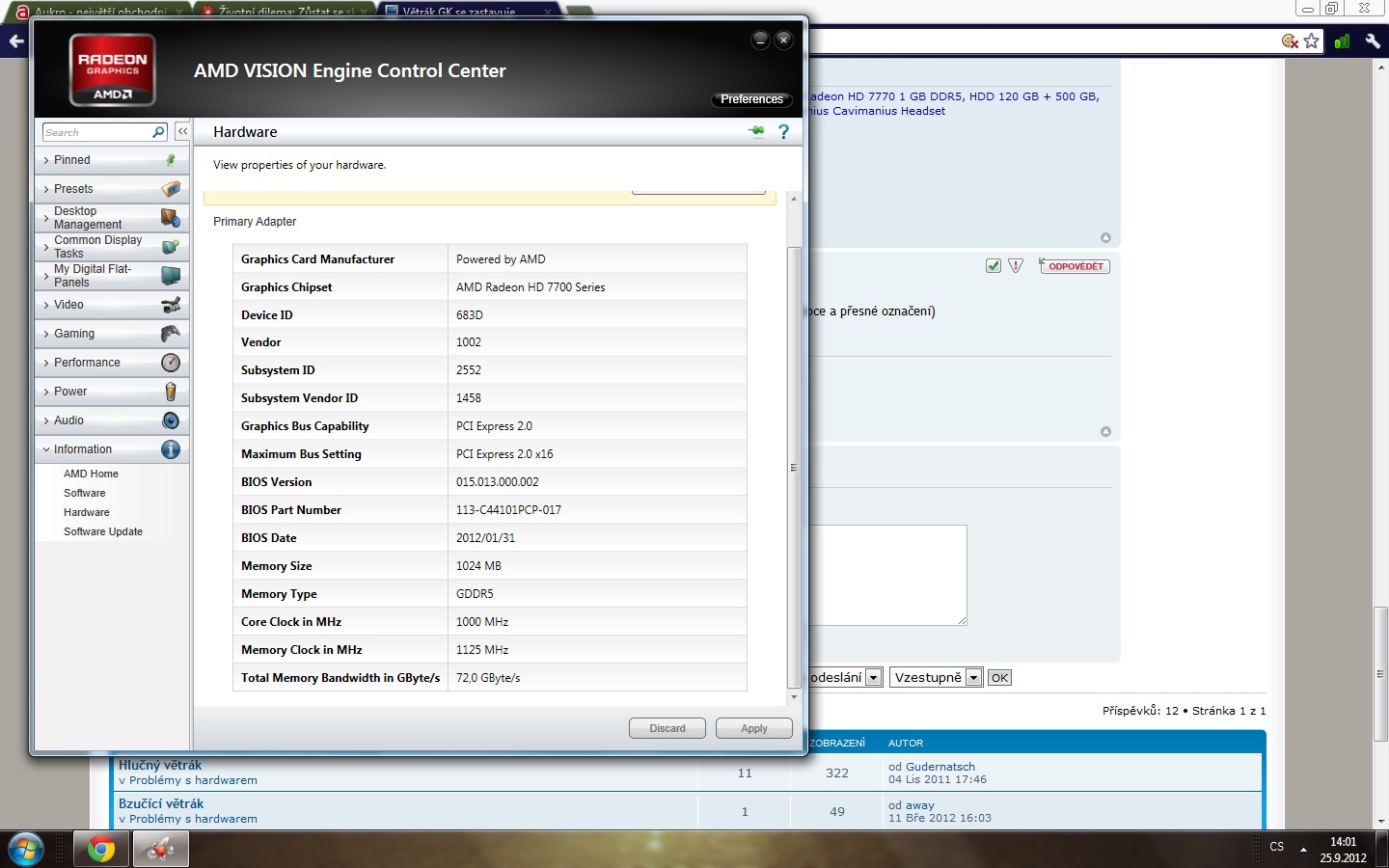1389x868 pixels.
Task: Click the Audio speaker icon
Action: point(171,420)
